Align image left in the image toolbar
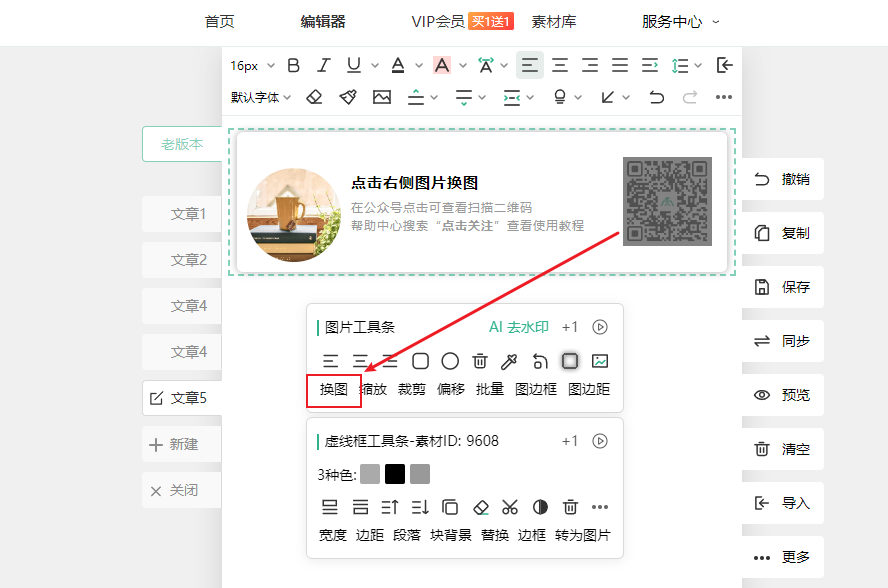Viewport: 888px width, 588px height. (x=330, y=361)
